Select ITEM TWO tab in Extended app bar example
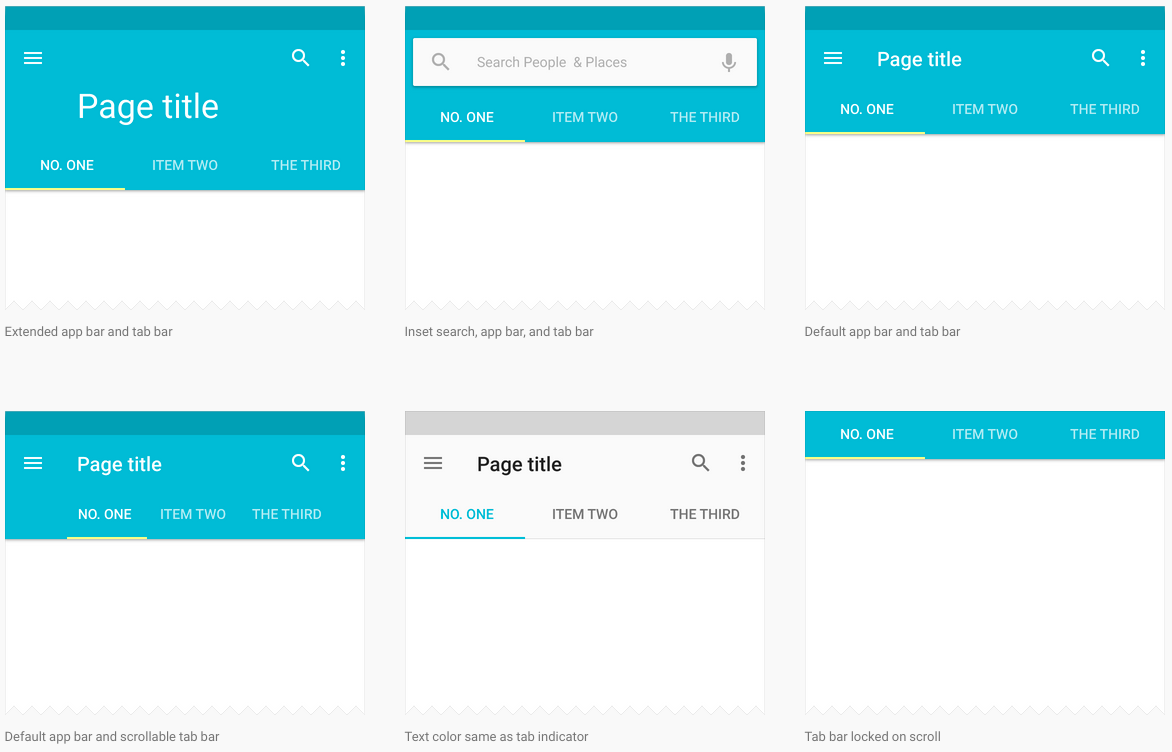This screenshot has height=752, width=1172. point(185,165)
